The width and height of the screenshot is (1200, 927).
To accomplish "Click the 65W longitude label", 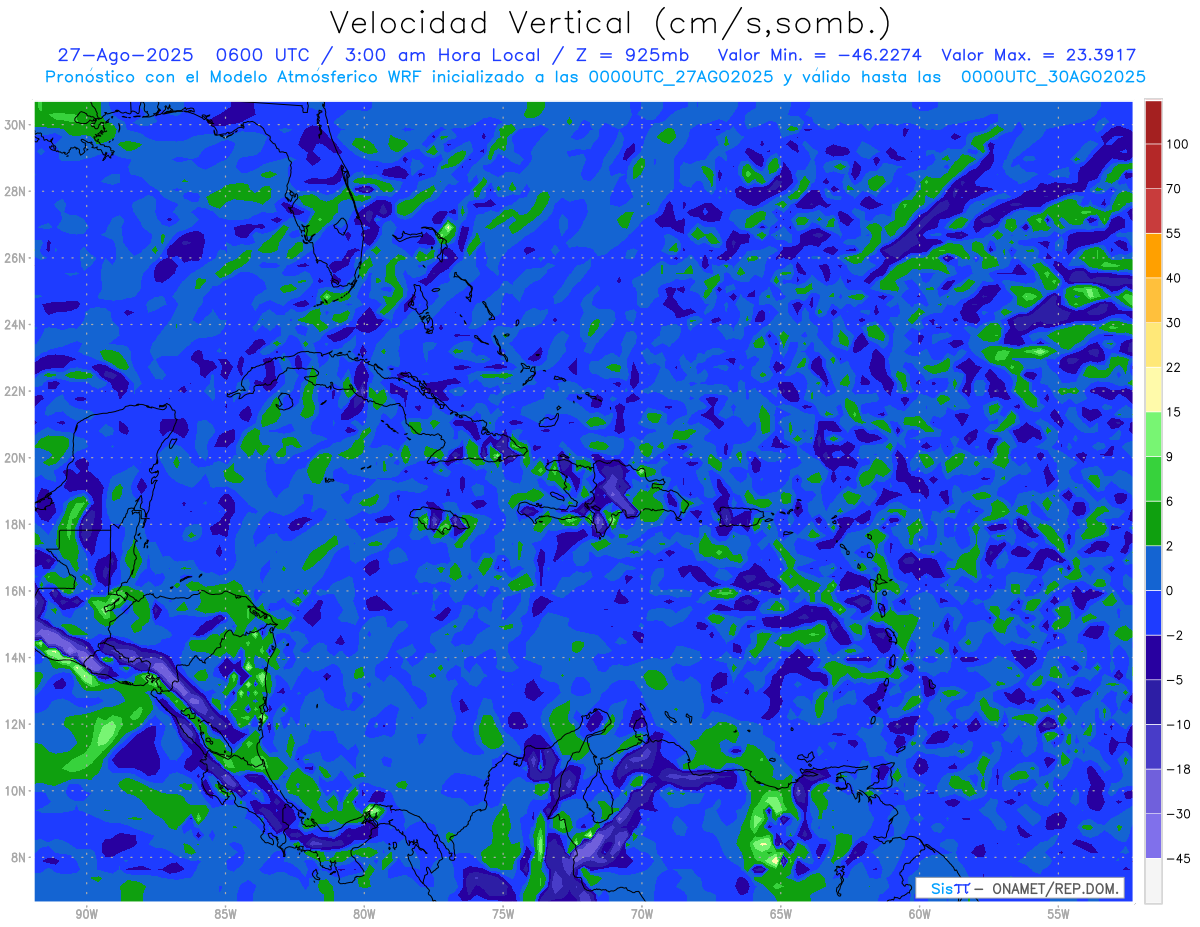I will click(781, 914).
